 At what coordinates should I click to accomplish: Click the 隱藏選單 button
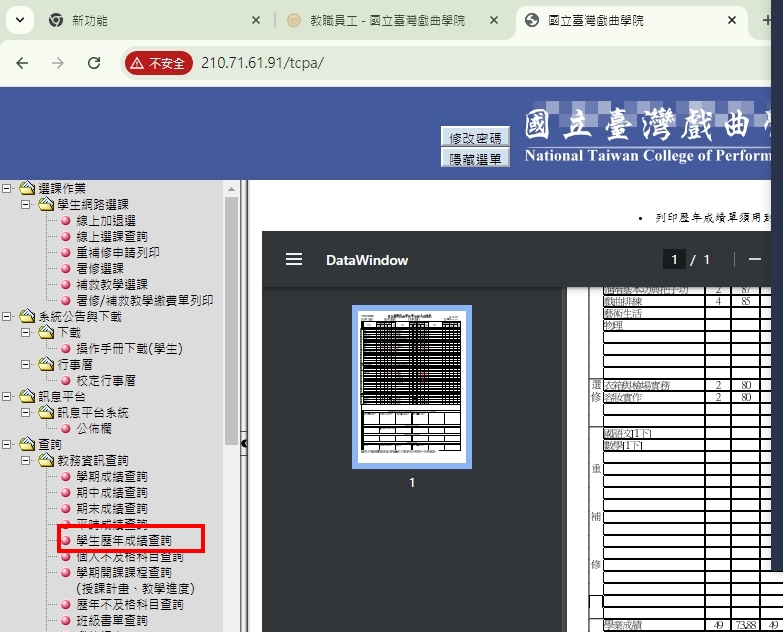tap(475, 158)
